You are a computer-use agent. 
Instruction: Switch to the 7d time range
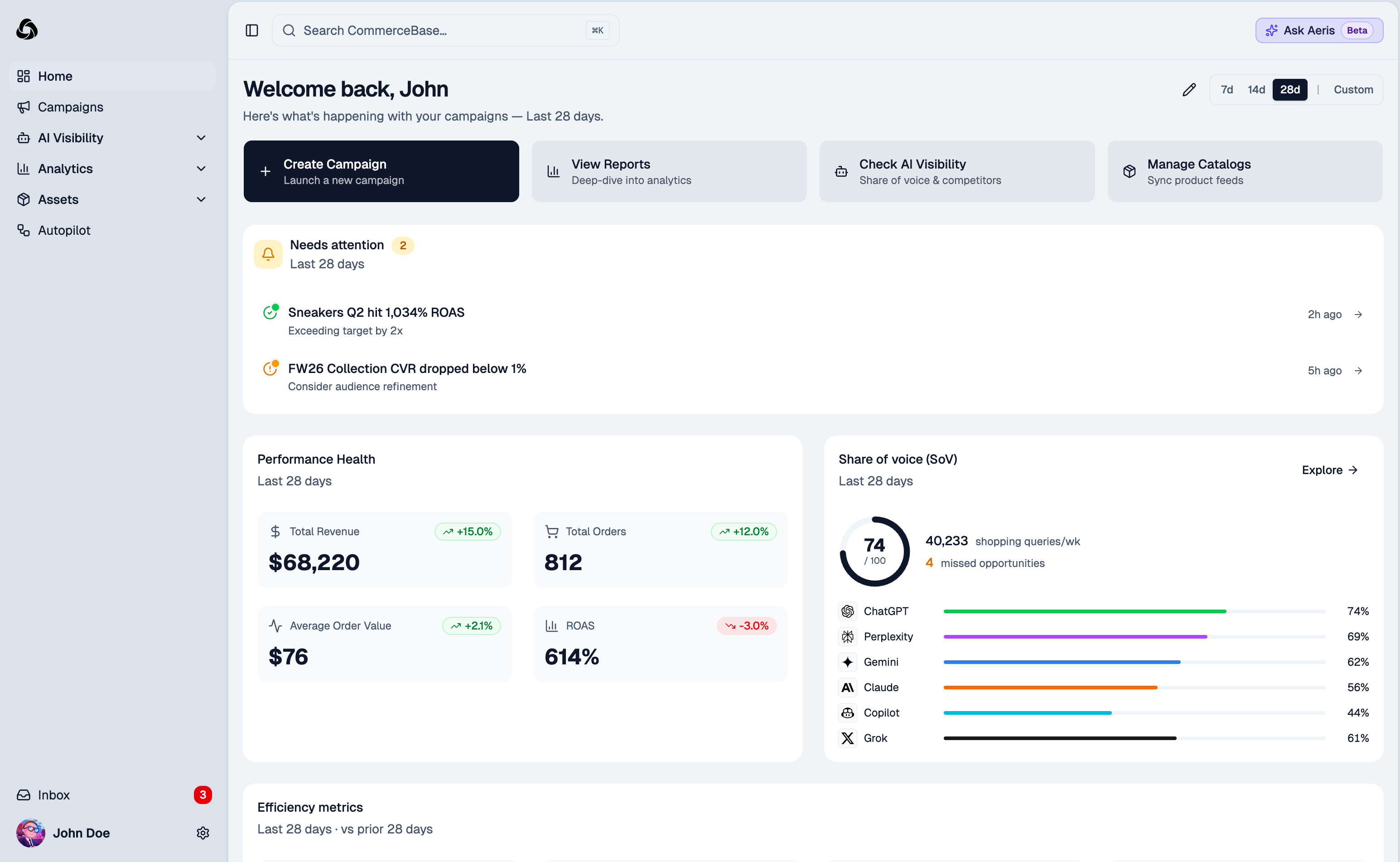1227,89
